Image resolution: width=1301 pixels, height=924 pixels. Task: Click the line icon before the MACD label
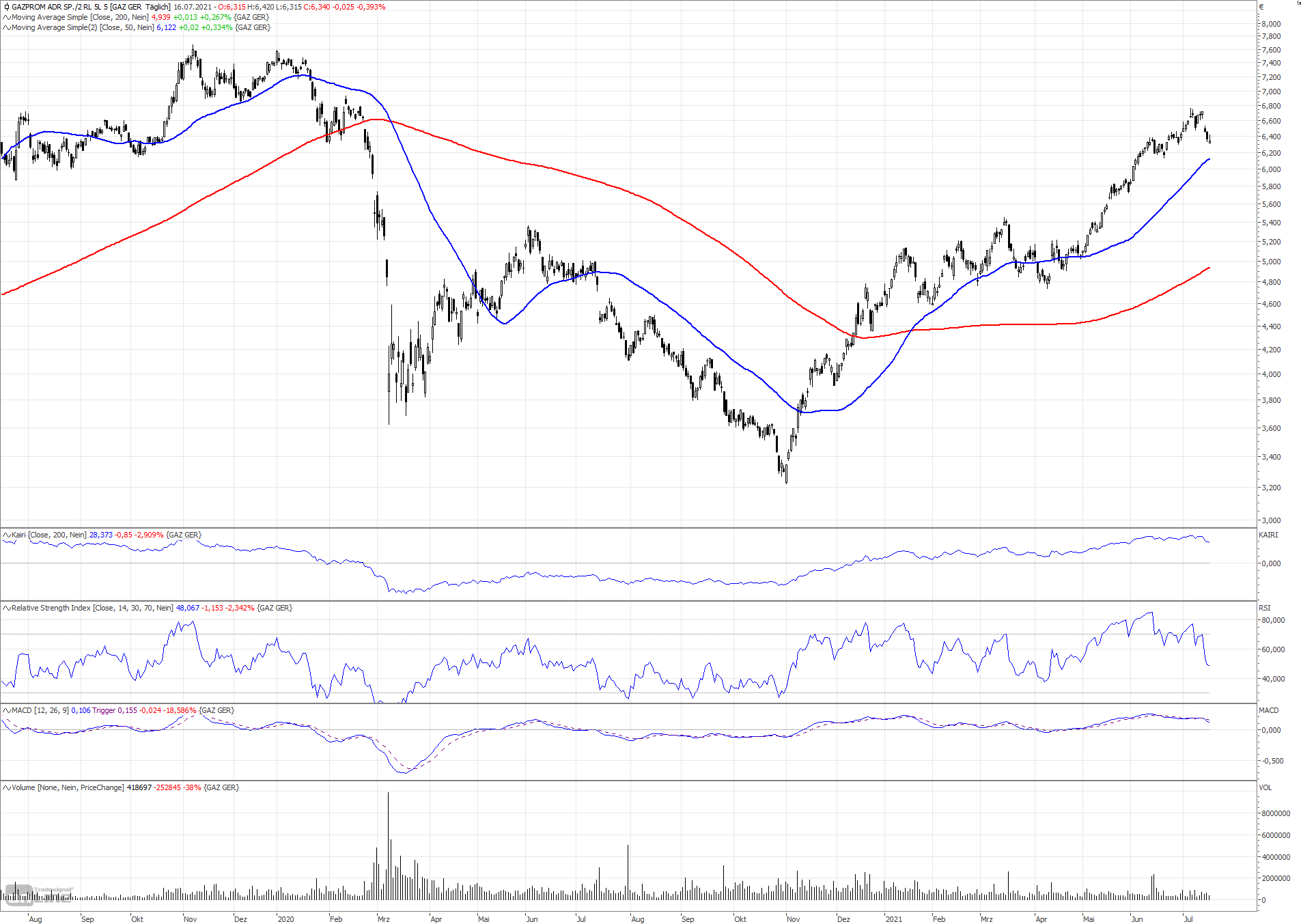point(6,710)
